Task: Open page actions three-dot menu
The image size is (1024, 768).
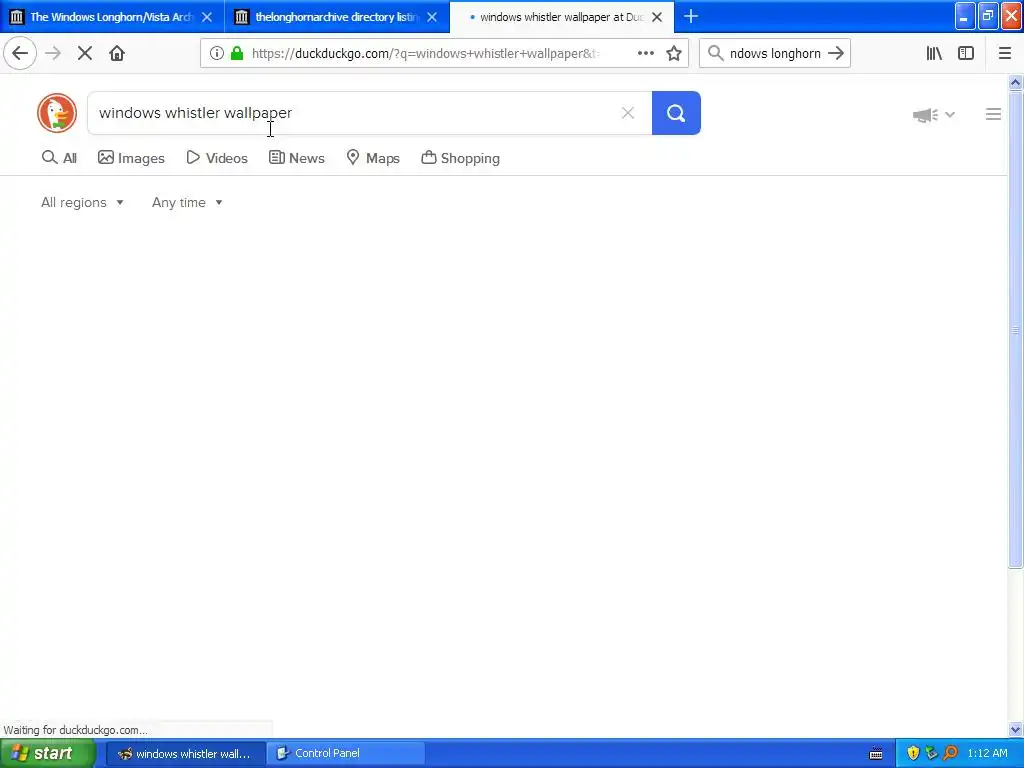Action: 645,54
